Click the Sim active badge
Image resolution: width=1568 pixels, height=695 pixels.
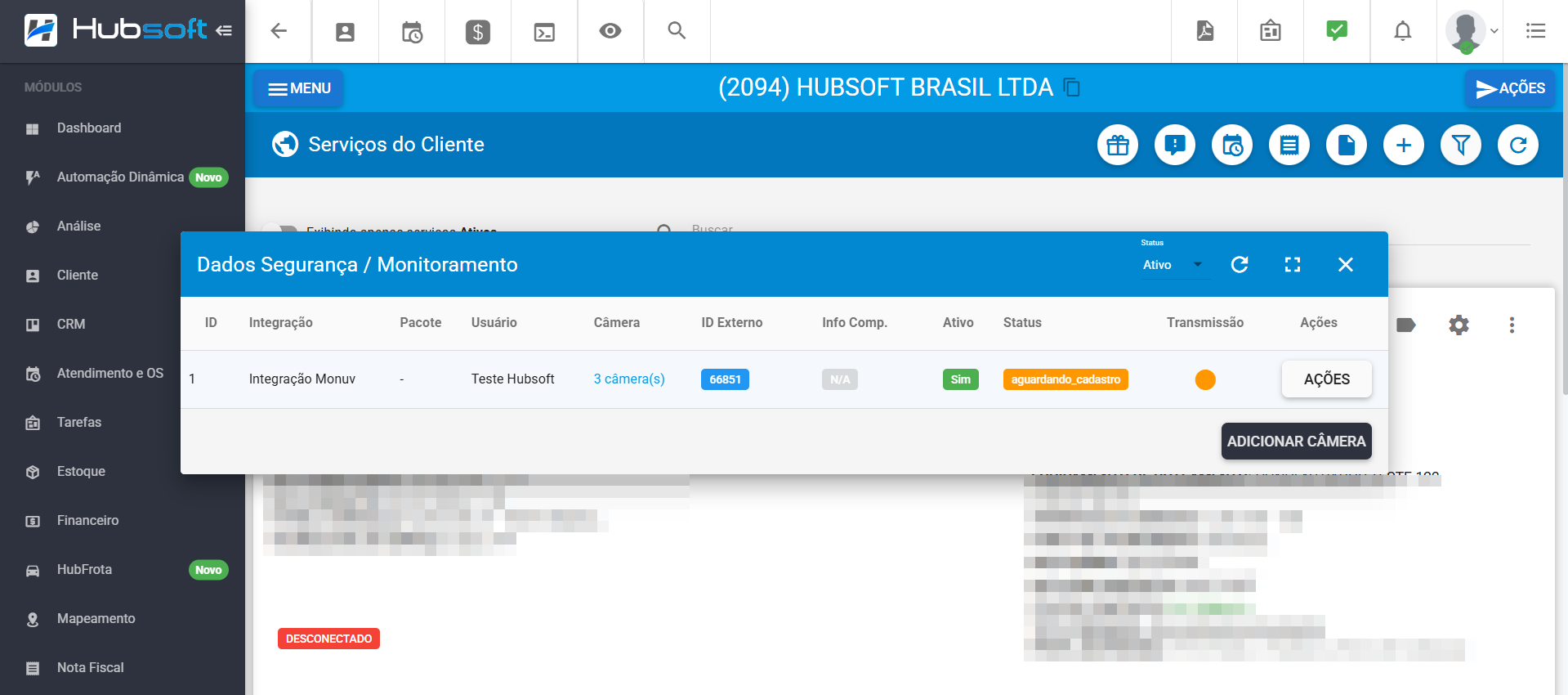(960, 379)
